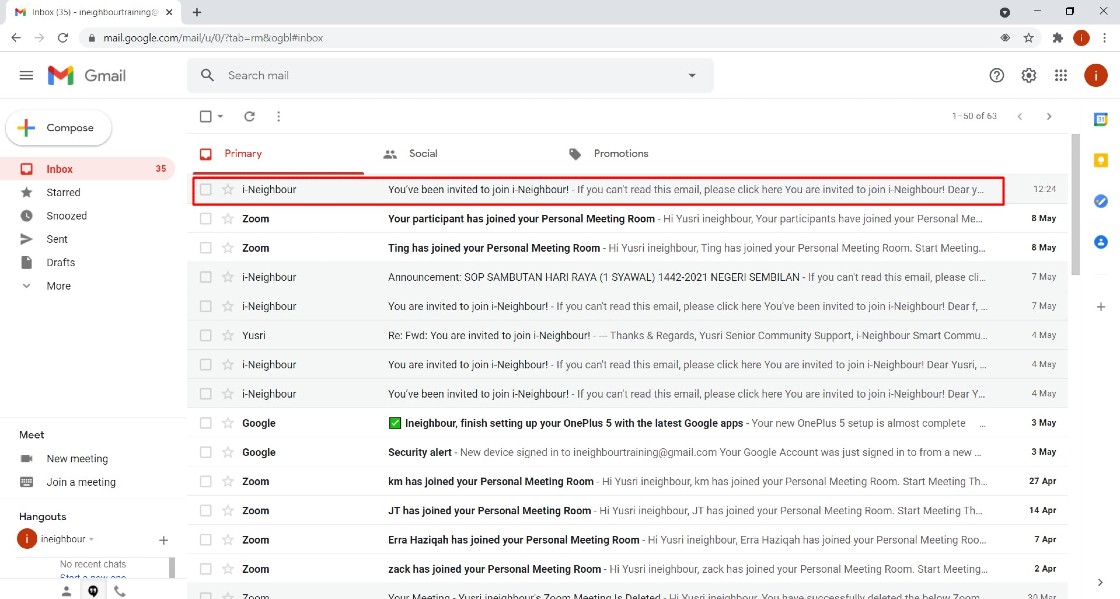Show search options dropdown arrow
The image size is (1120, 599).
[x=691, y=75]
